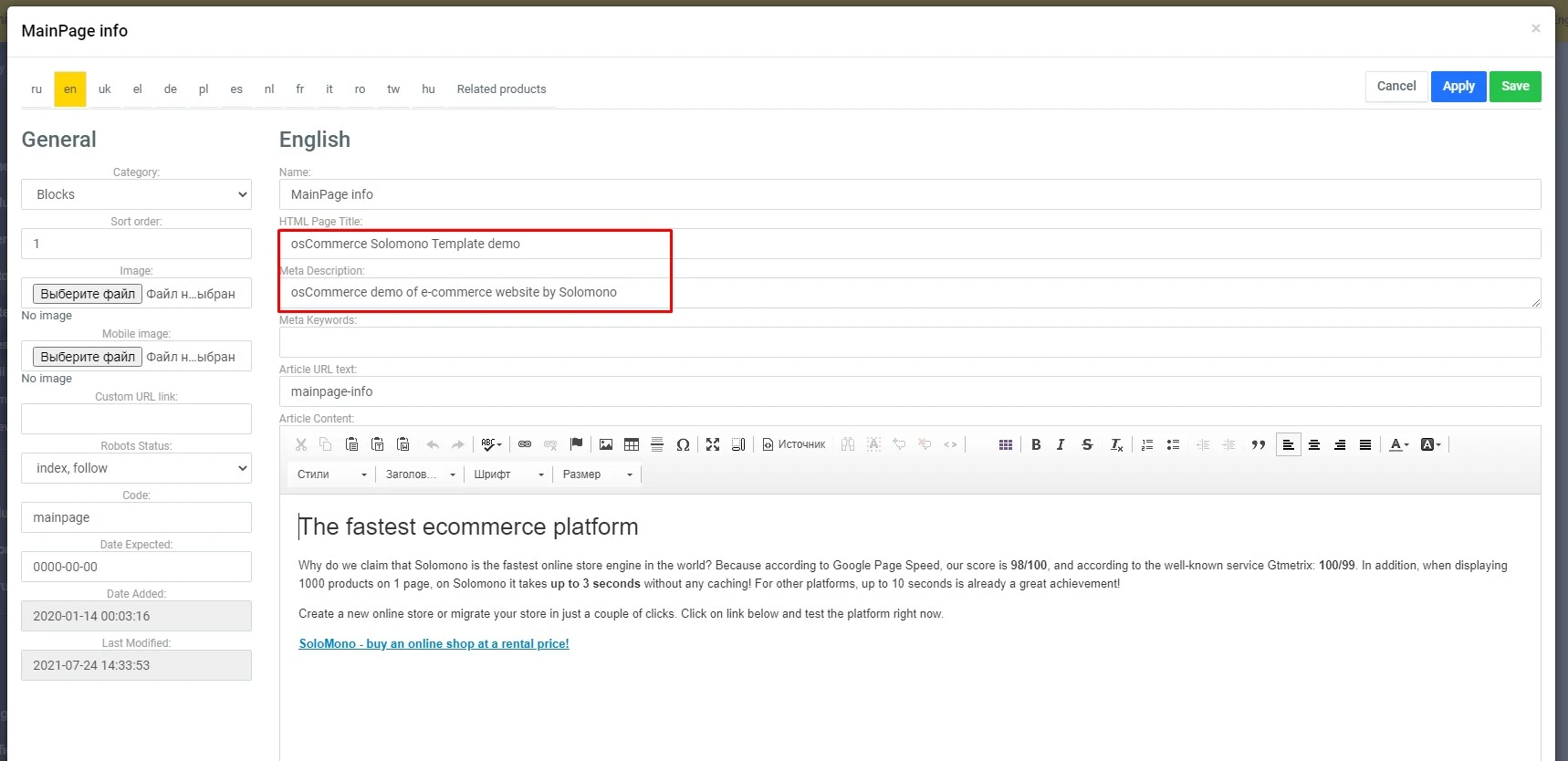Insert a link with the chain icon
This screenshot has width=1568, height=761.
[525, 444]
